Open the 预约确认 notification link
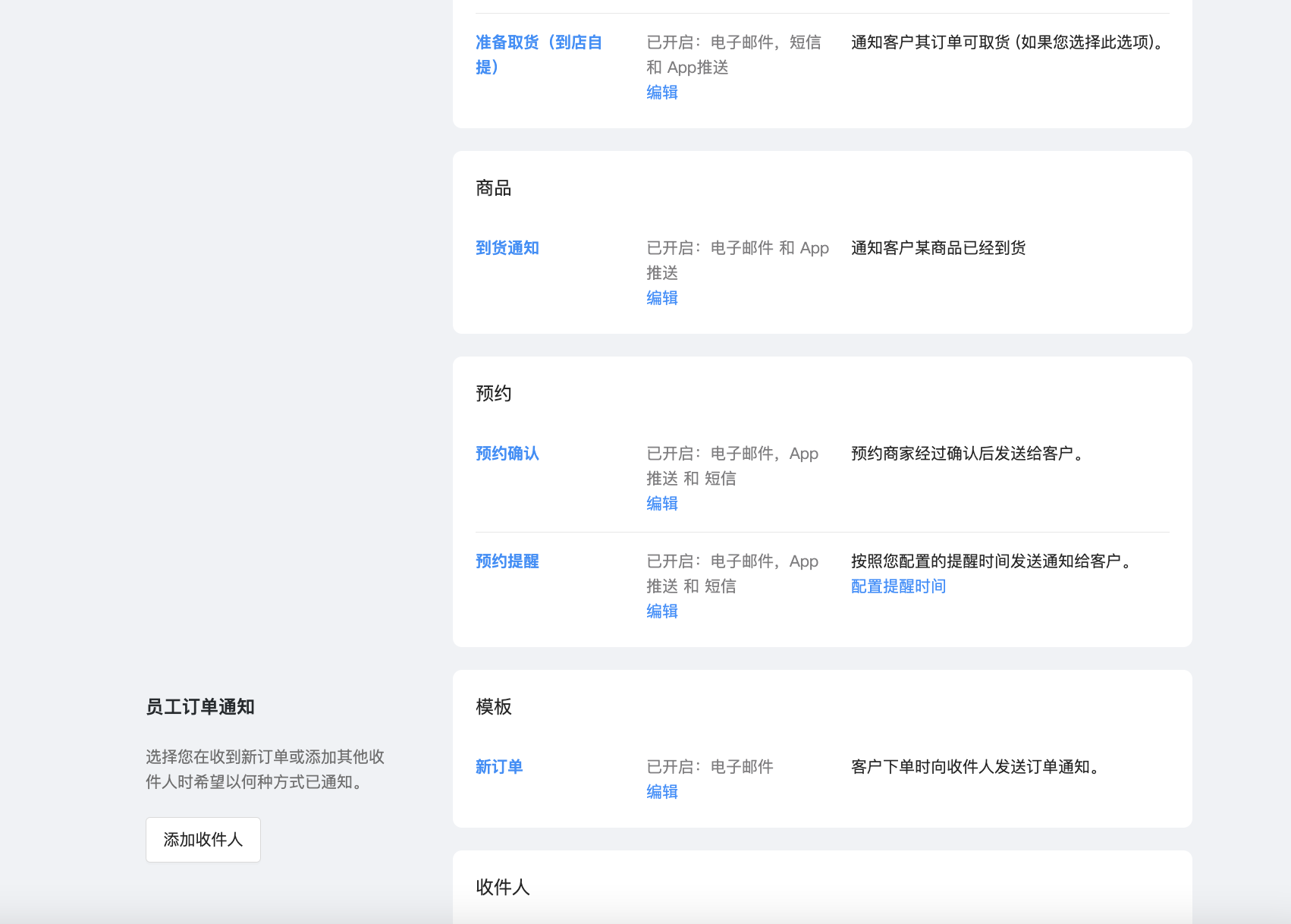1291x924 pixels. tap(507, 454)
